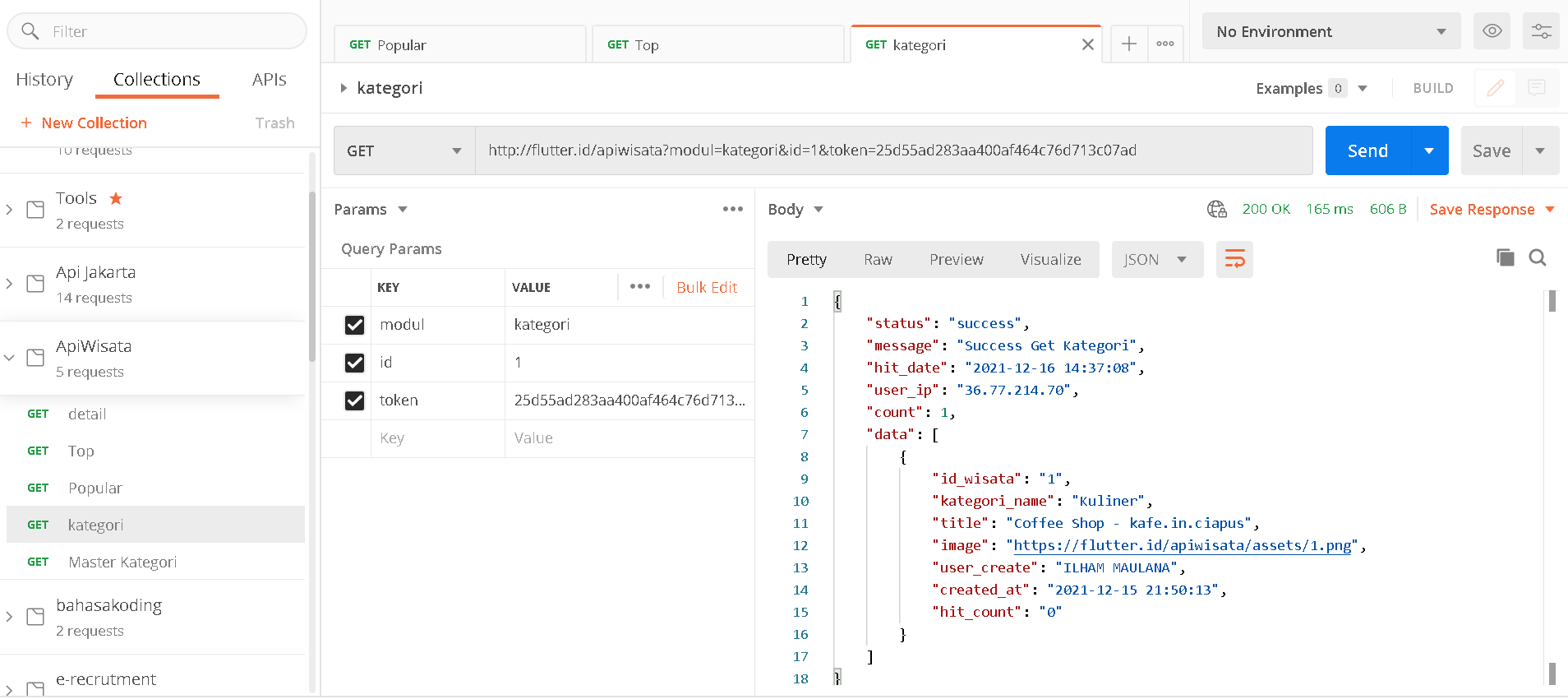Click the search magnifier icon in Filter box
This screenshot has height=699, width=1568.
coord(30,31)
